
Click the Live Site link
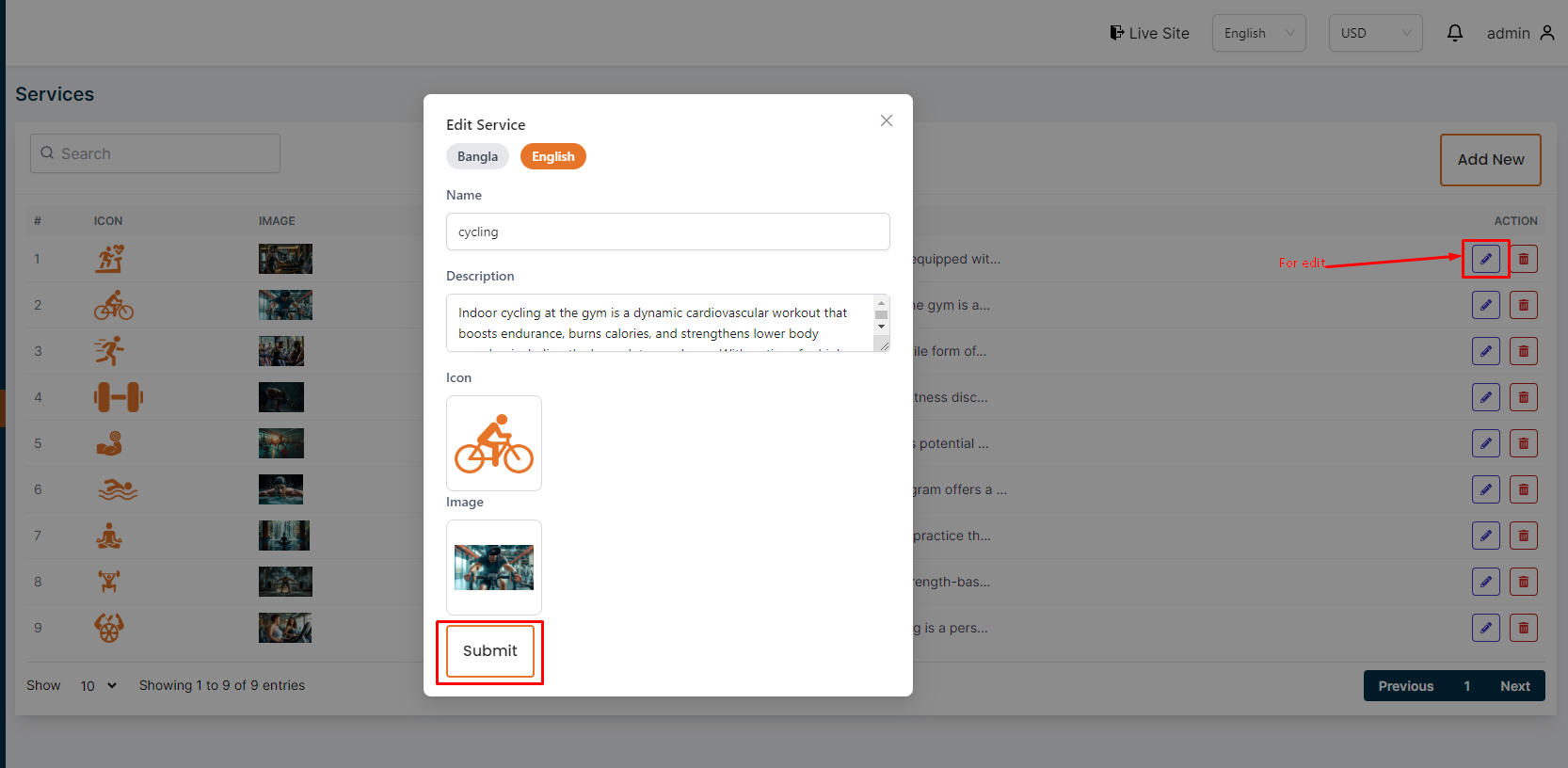pyautogui.click(x=1149, y=33)
